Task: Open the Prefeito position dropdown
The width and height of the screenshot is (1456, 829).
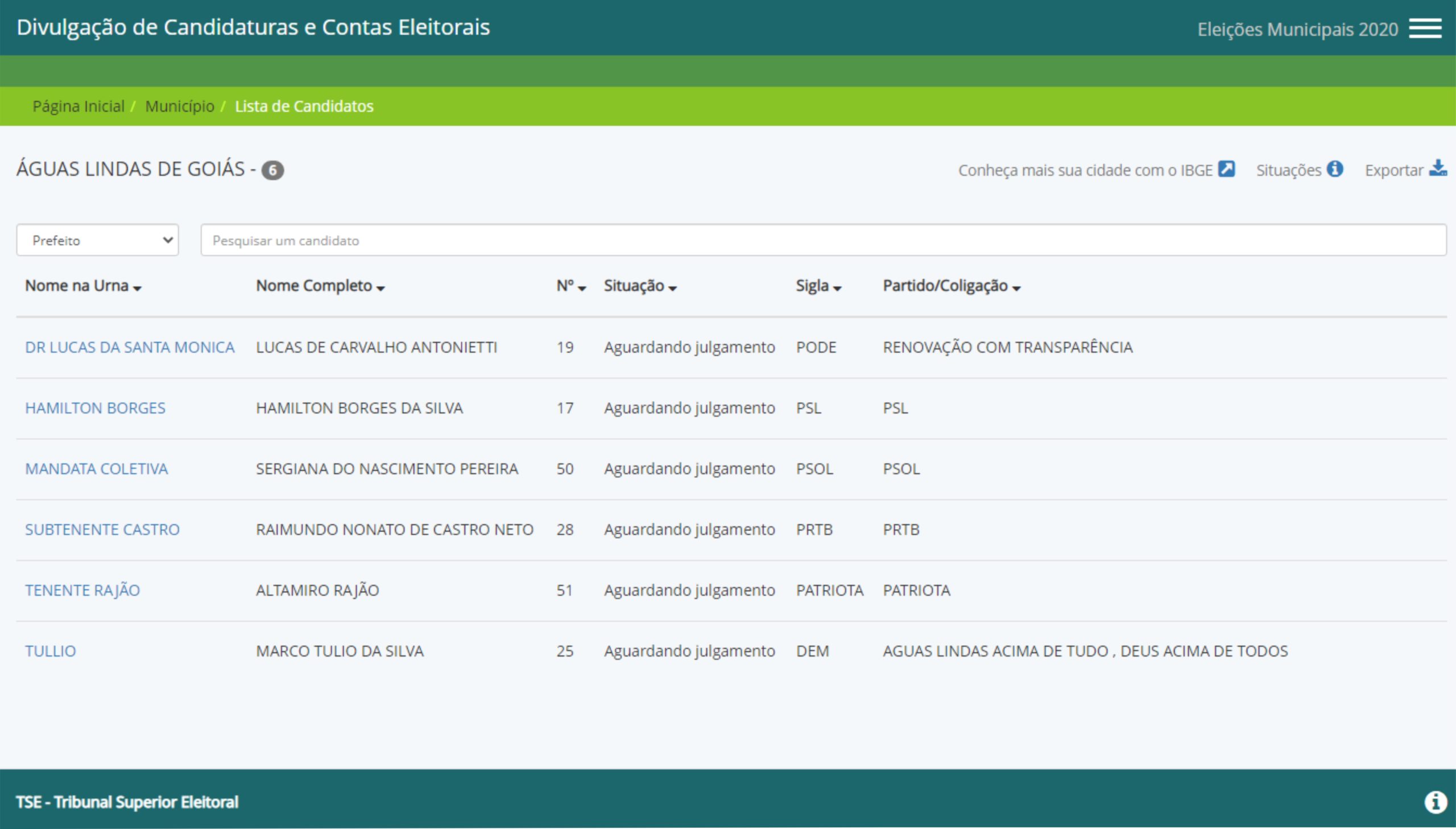Action: coord(97,240)
